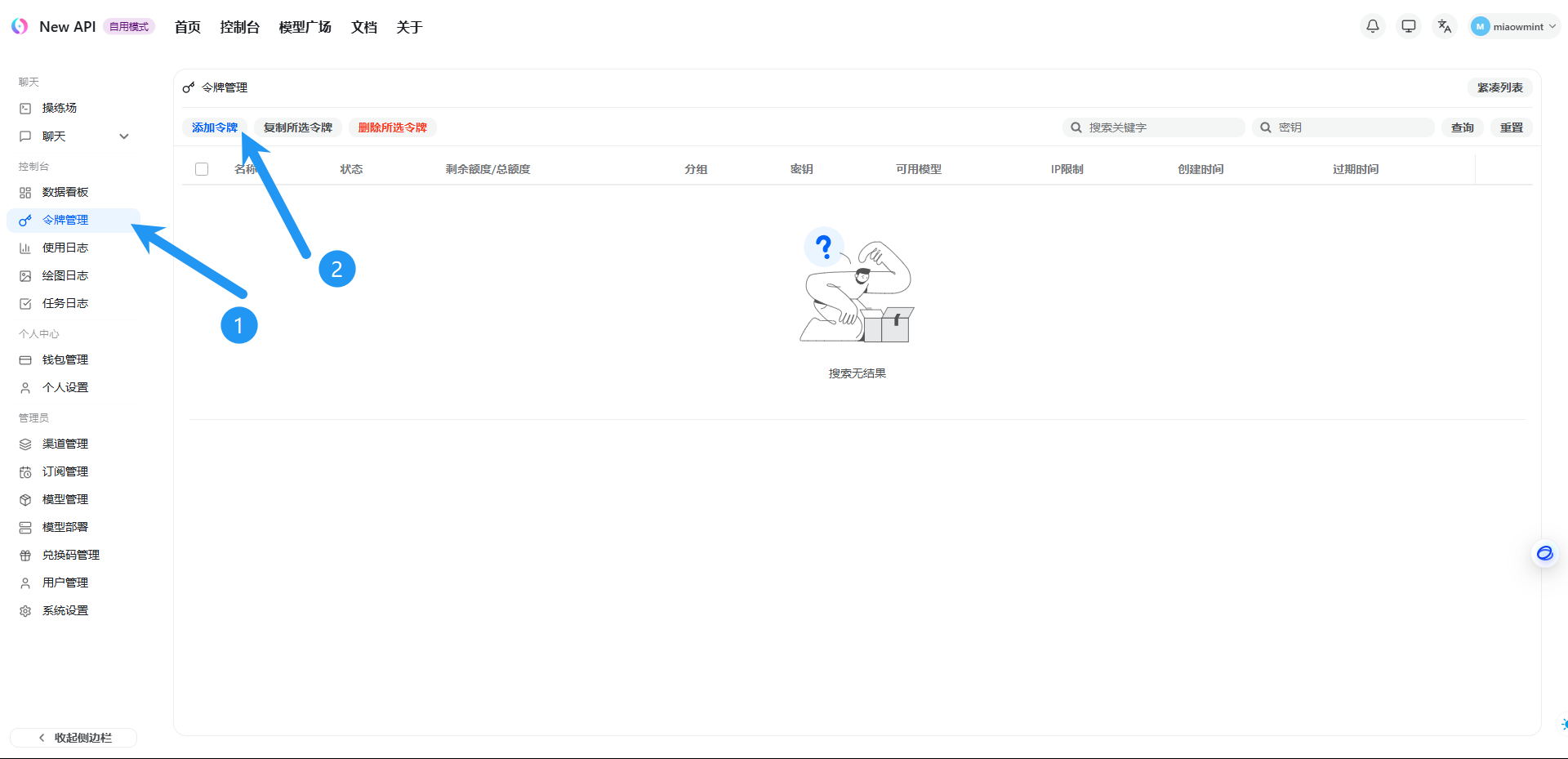The width and height of the screenshot is (1568, 759).
Task: Click the red 删除所选令牌 button
Action: [392, 127]
